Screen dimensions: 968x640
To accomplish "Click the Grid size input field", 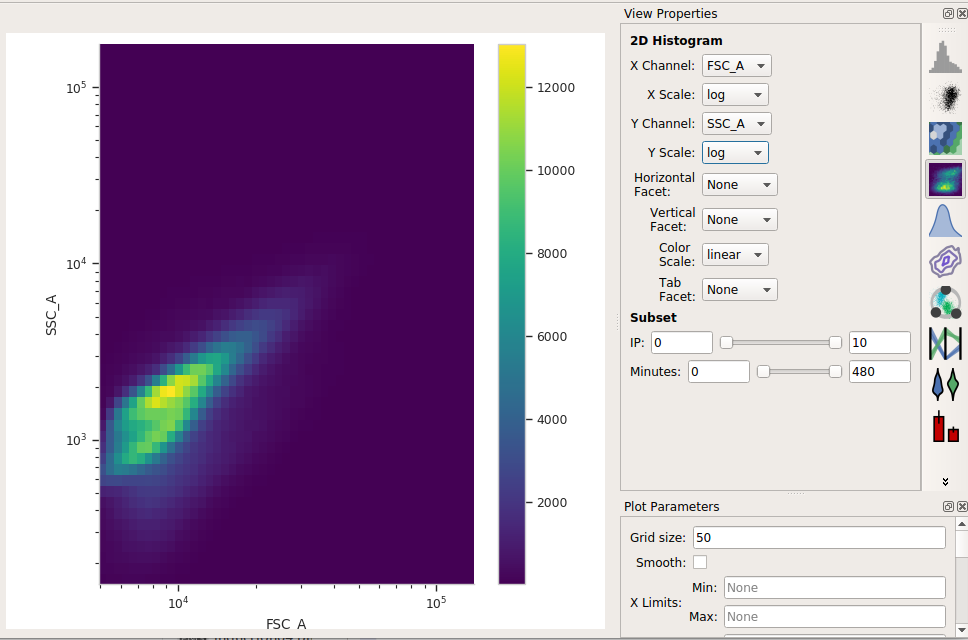I will pos(819,538).
